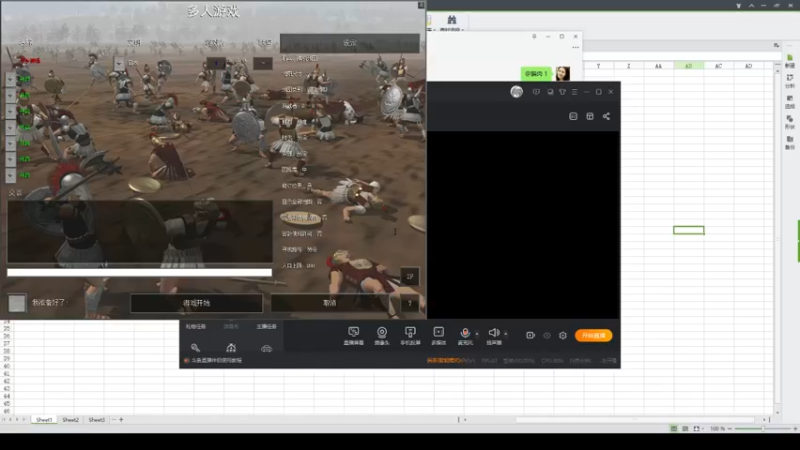Open the phone screen-cast source icon
This screenshot has height=450, width=800.
coord(410,336)
